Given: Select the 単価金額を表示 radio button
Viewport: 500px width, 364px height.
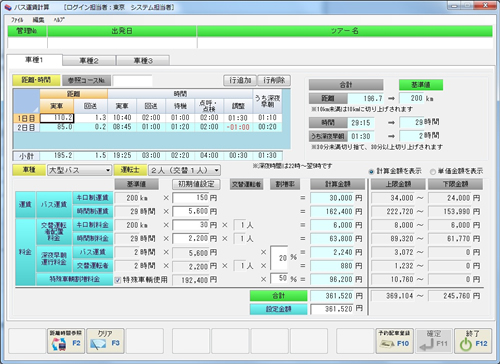Looking at the screenshot, I should click(433, 172).
